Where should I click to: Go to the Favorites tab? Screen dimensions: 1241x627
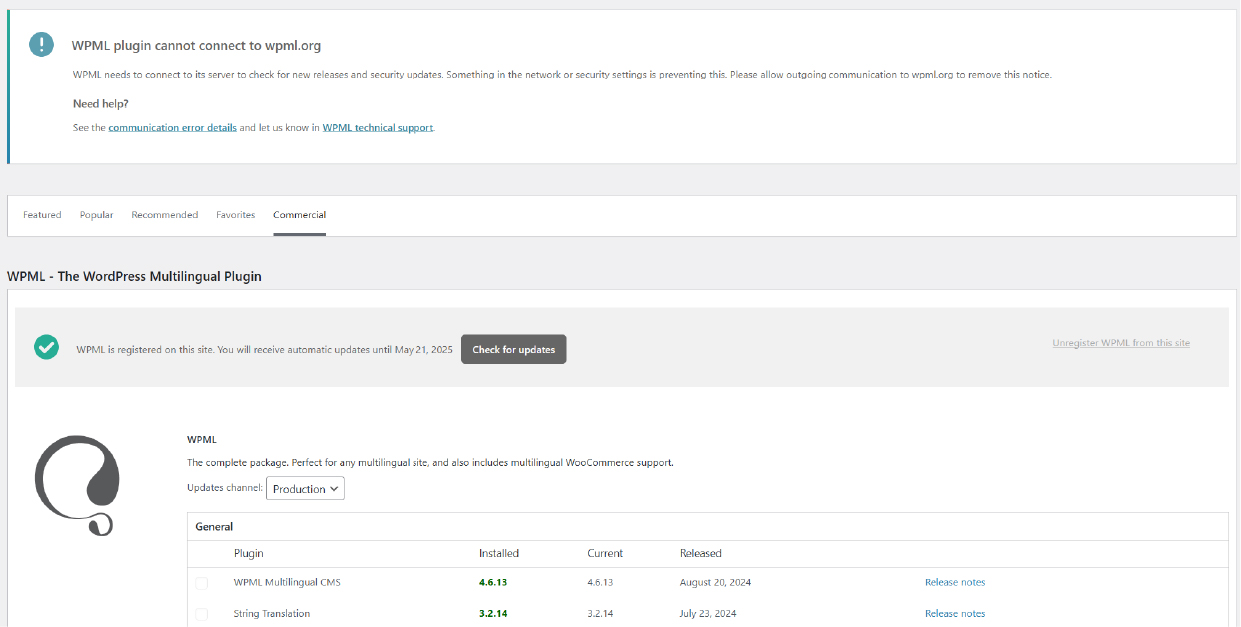(236, 215)
